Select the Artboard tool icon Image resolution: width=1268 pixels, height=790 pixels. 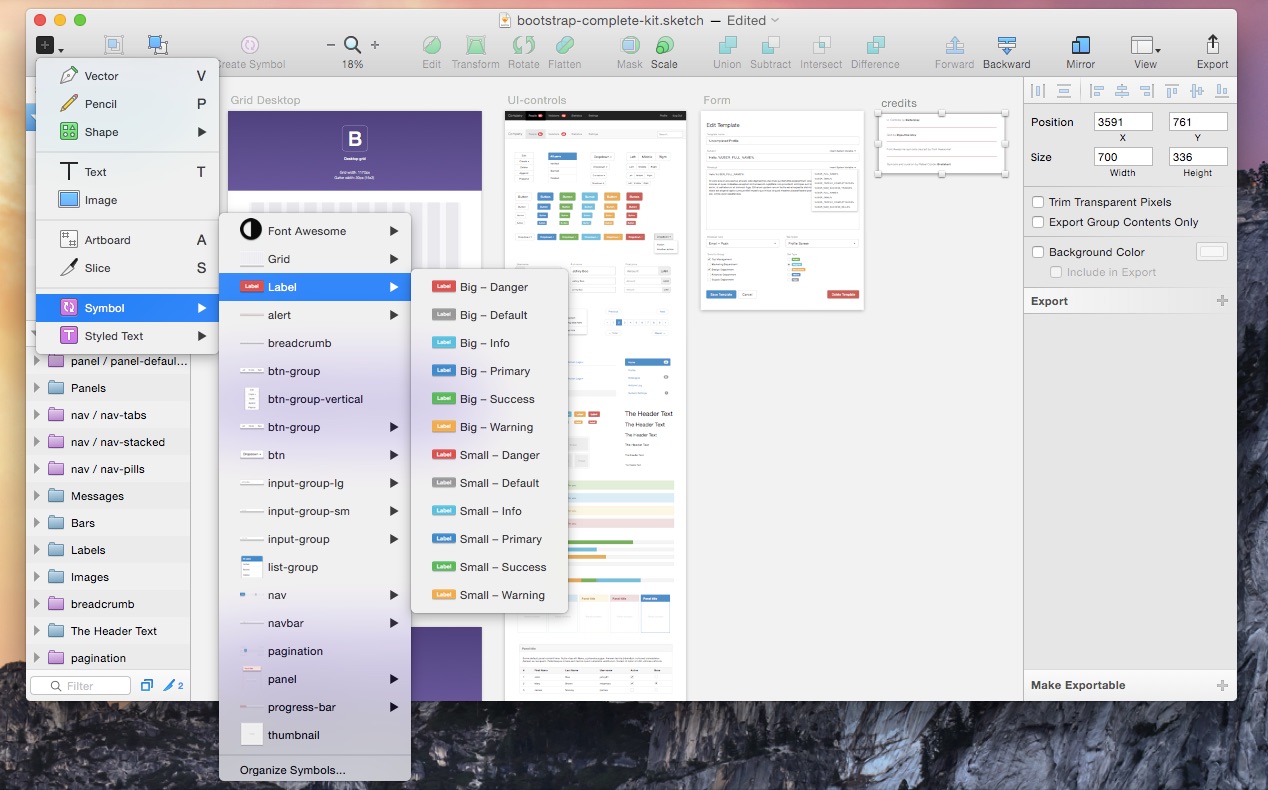pyautogui.click(x=68, y=239)
